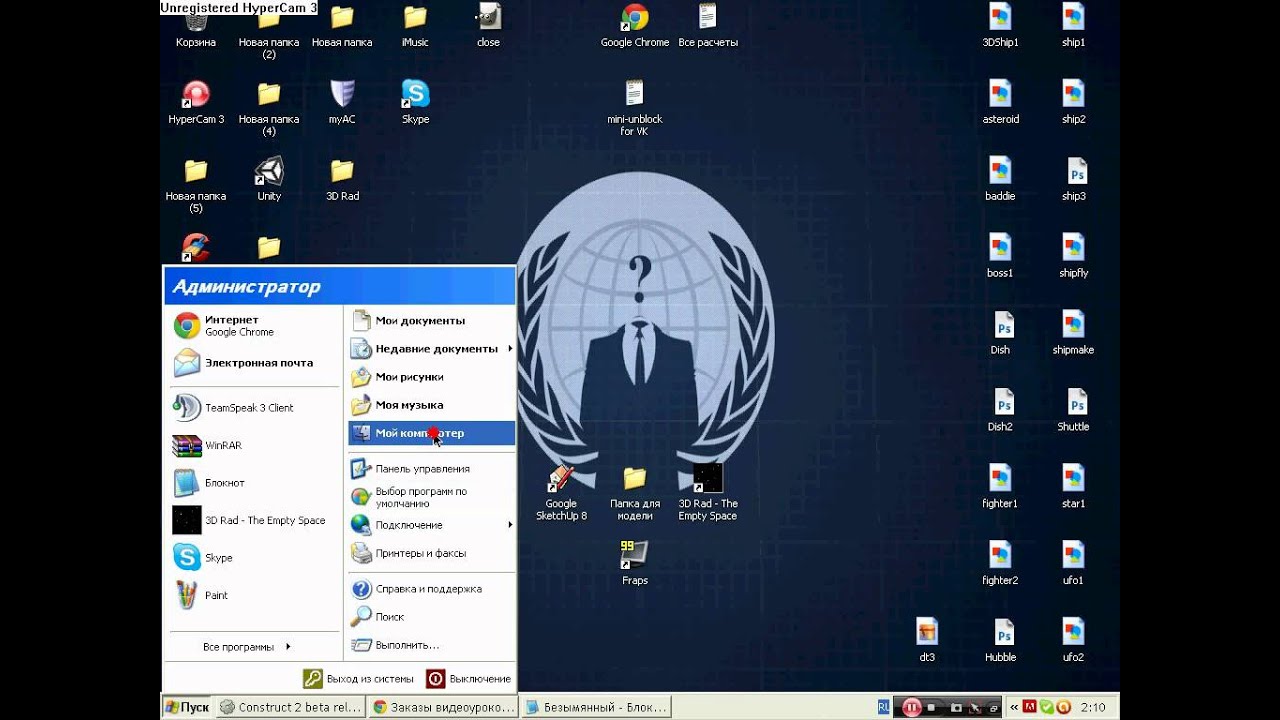
Task: Open Поиск from Start menu
Action: [x=431, y=617]
